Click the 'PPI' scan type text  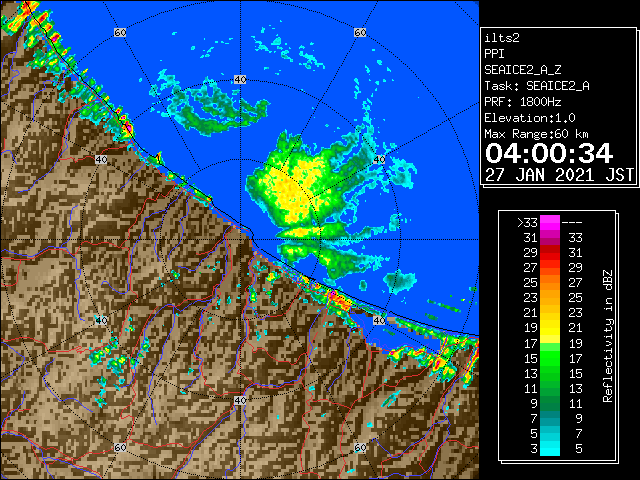(494, 54)
